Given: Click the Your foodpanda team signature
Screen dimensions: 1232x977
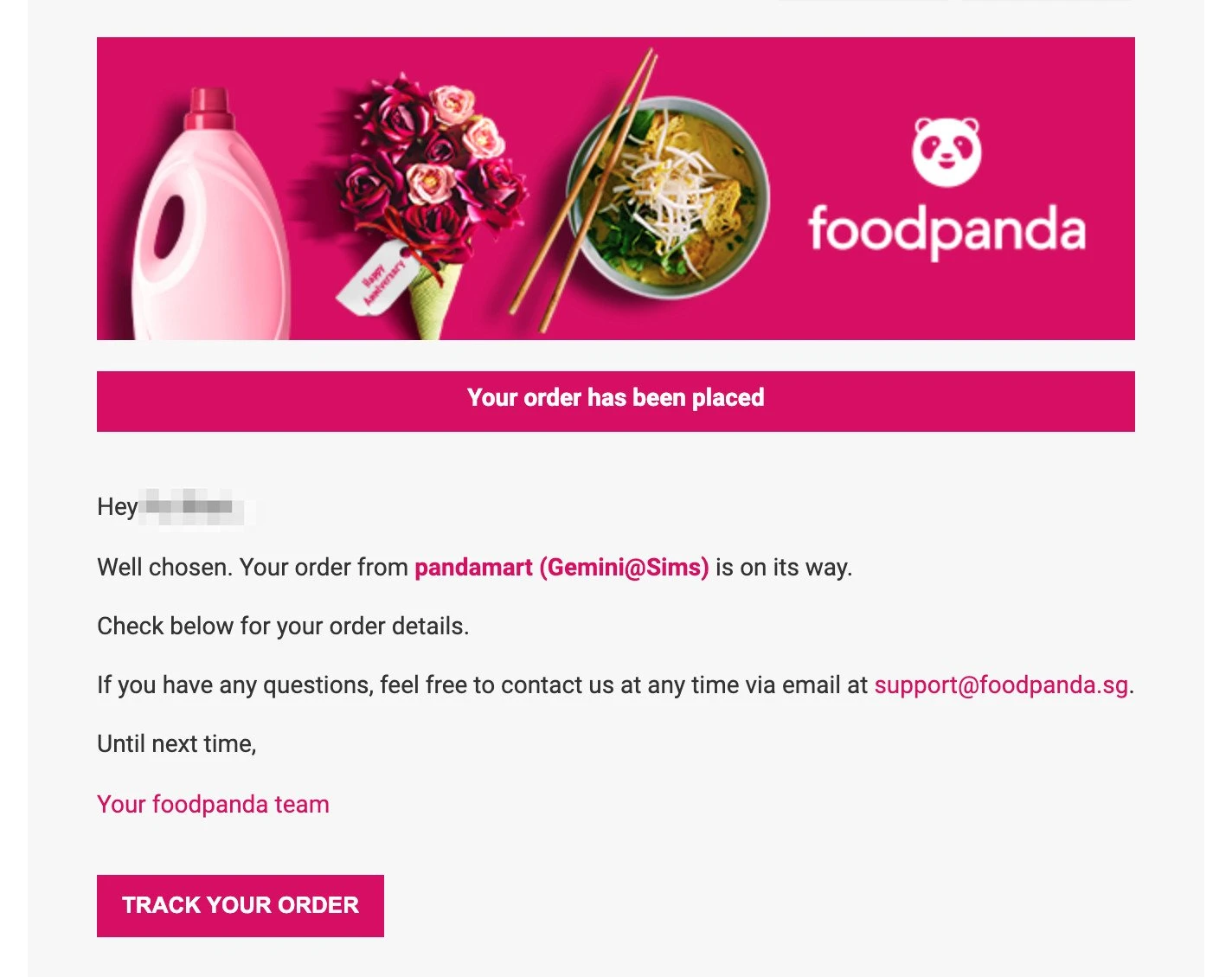Looking at the screenshot, I should (x=213, y=805).
